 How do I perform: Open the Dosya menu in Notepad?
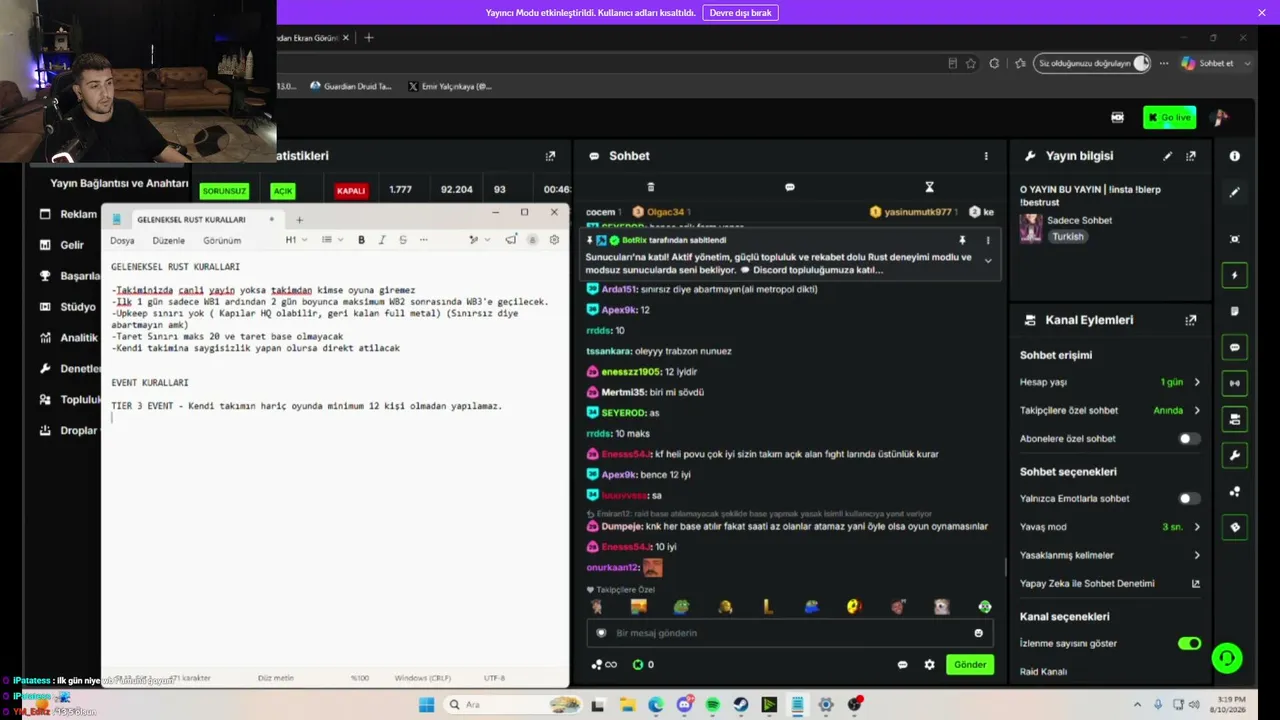[122, 240]
